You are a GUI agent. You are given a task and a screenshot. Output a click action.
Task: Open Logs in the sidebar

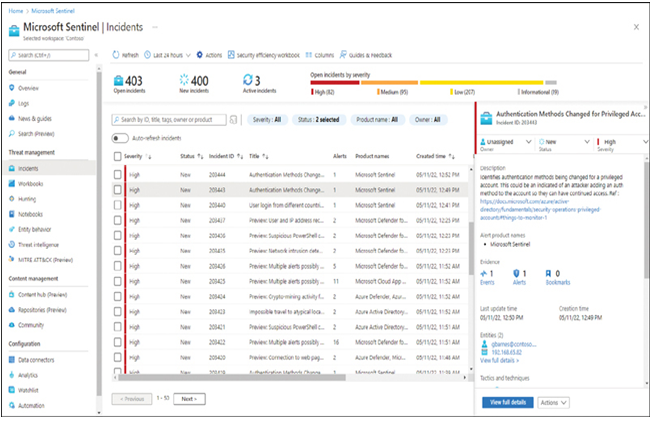click(x=23, y=103)
